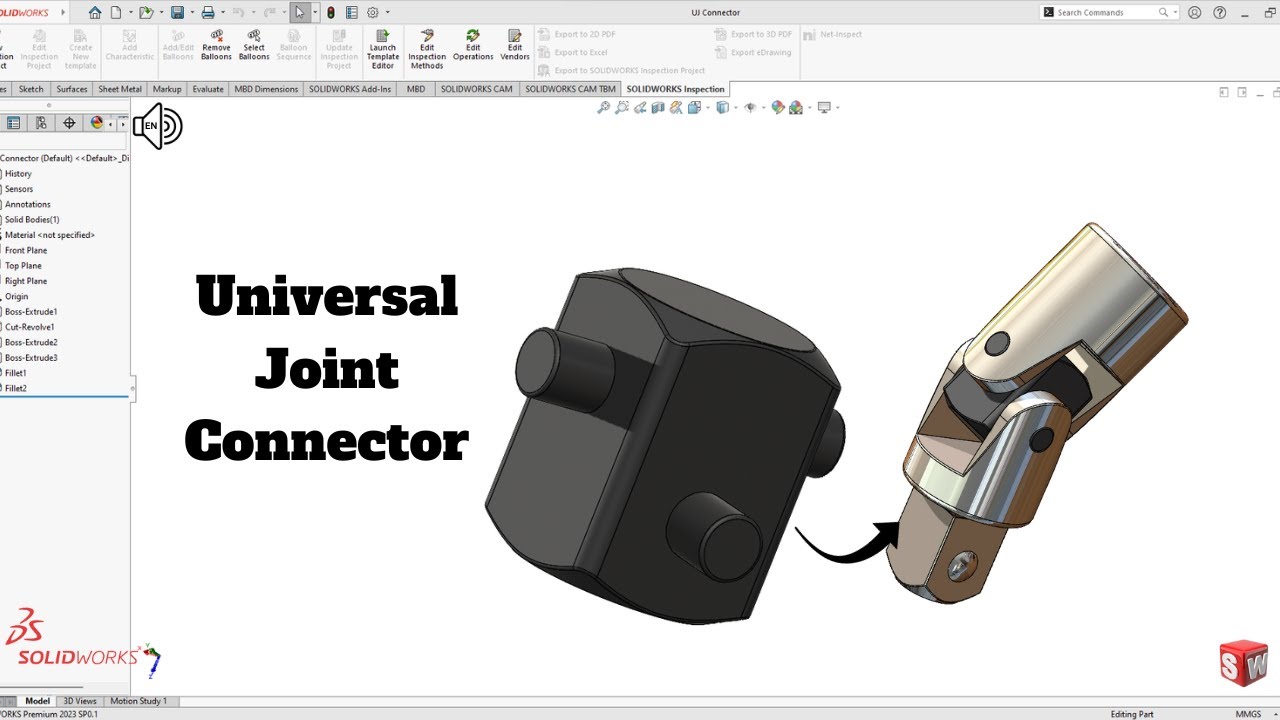Select Fillet2 in the feature tree
Viewport: 1280px width, 720px height.
(x=16, y=388)
